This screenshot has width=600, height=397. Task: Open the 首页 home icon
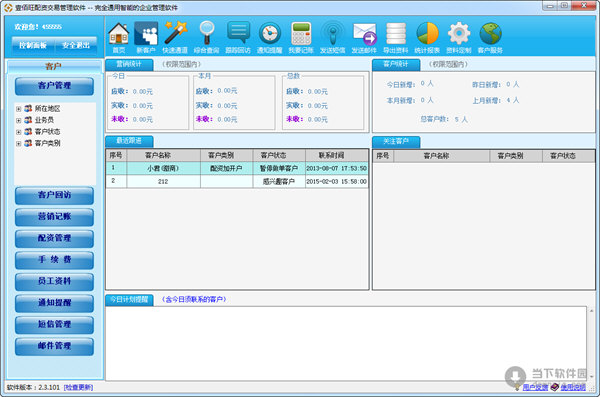click(119, 38)
